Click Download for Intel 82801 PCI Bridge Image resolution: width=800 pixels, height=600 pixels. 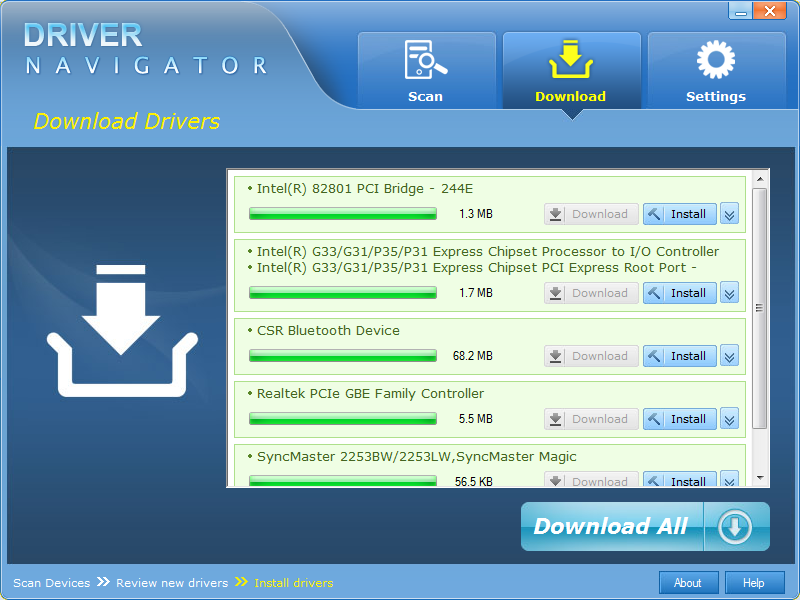click(591, 214)
